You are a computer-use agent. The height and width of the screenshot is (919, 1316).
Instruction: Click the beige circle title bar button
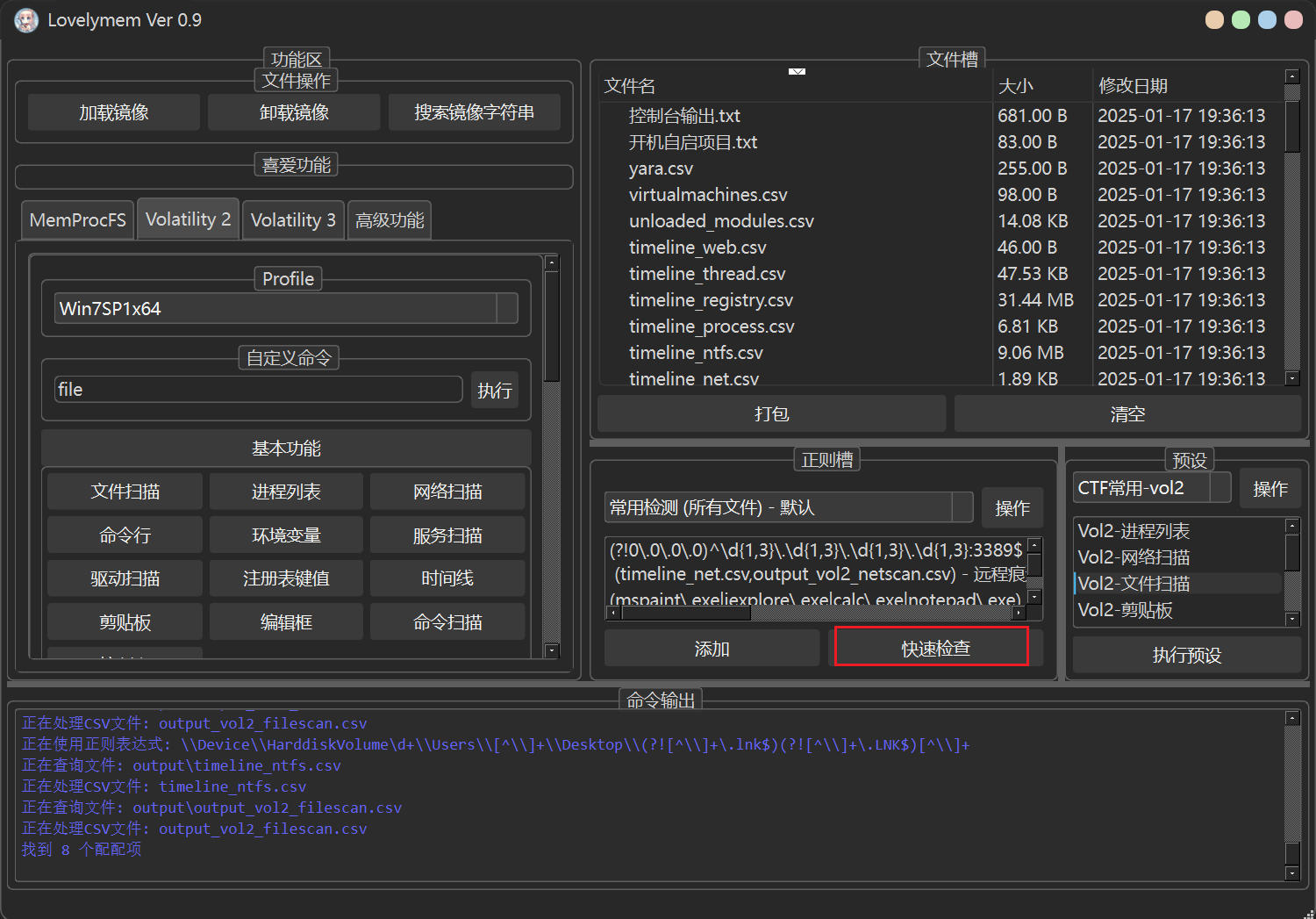click(1214, 19)
